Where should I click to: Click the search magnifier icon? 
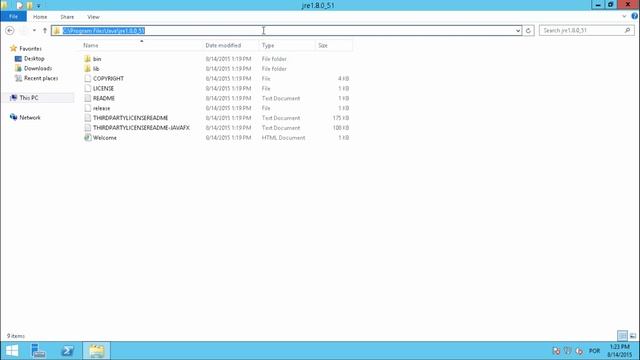coord(627,31)
